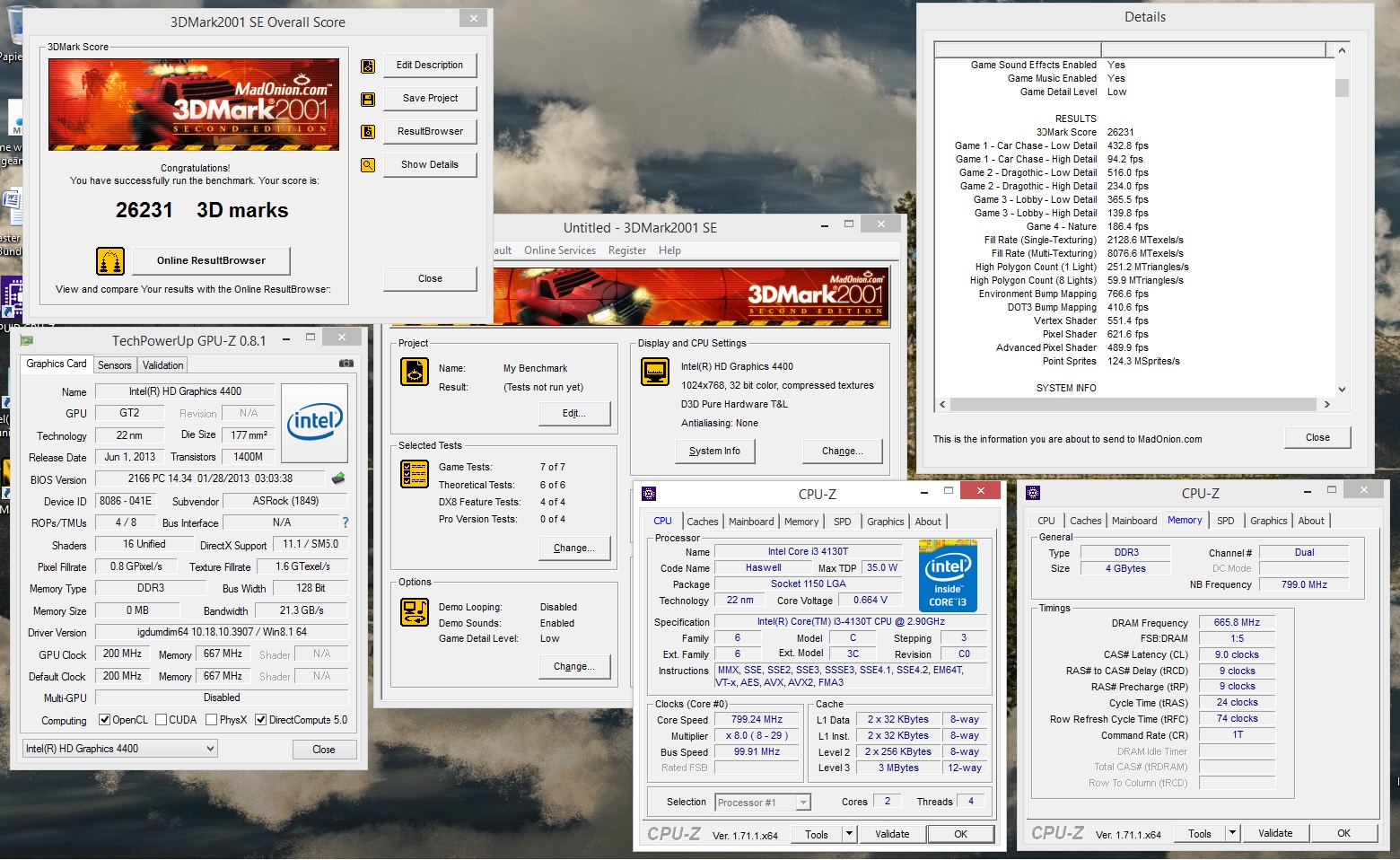Click the Online ResultBrowser yellow icon

click(x=110, y=261)
